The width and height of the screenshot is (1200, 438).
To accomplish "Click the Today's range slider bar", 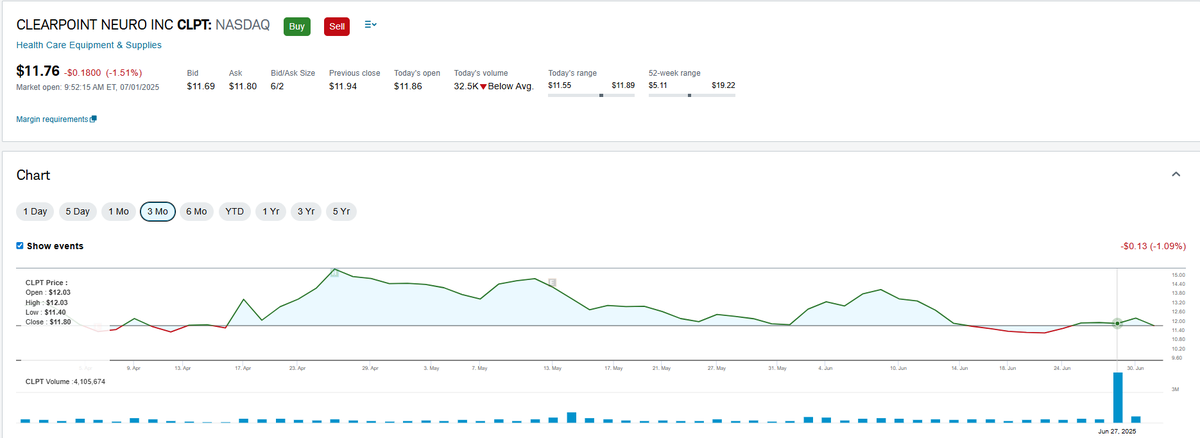I will click(x=591, y=95).
